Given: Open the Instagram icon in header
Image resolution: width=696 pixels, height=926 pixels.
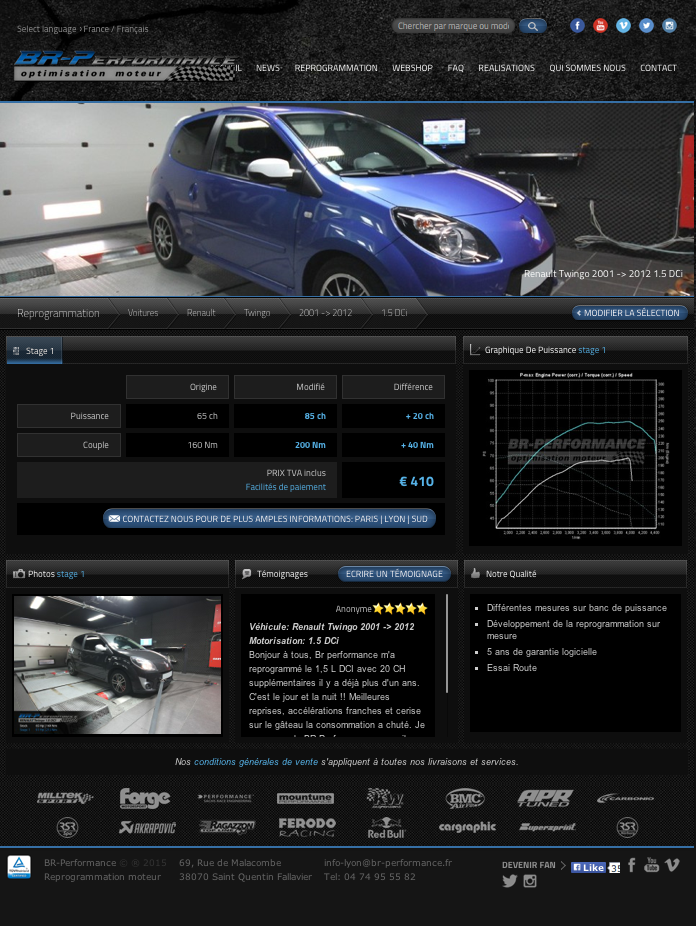Looking at the screenshot, I should click(669, 25).
